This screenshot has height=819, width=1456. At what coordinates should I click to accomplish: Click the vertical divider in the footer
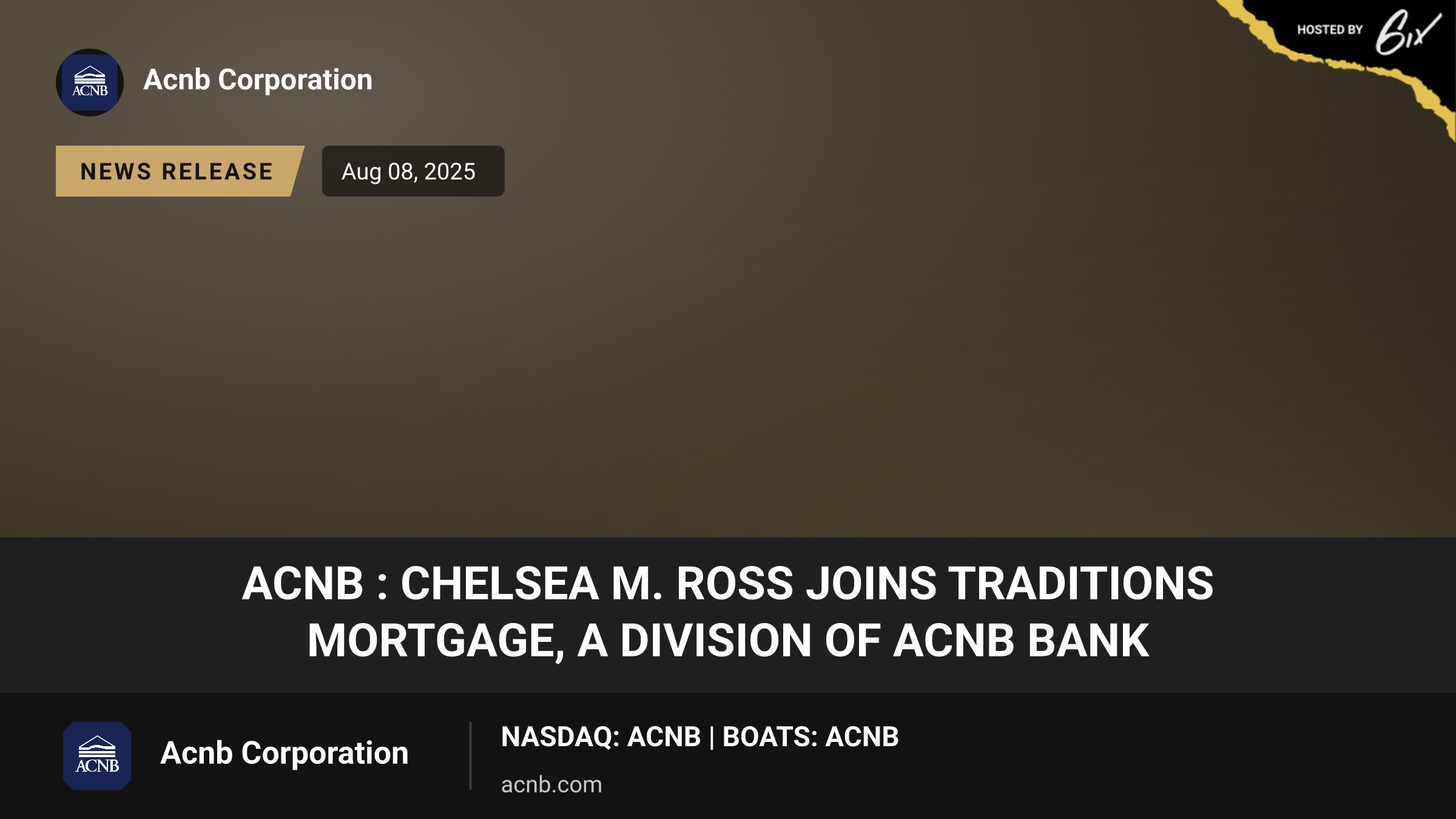pos(470,756)
